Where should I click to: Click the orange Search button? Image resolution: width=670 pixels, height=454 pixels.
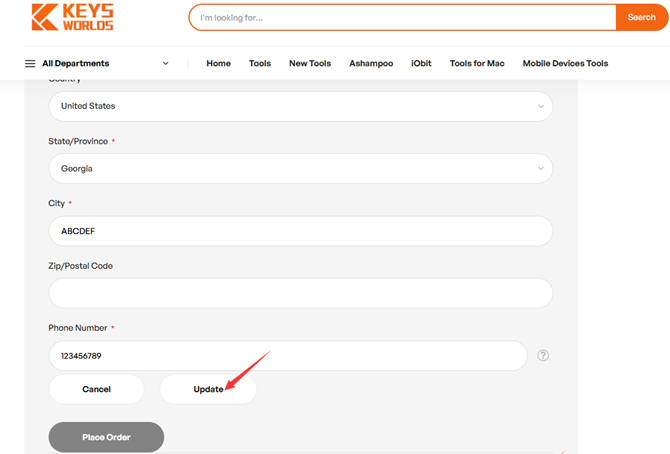coord(642,18)
